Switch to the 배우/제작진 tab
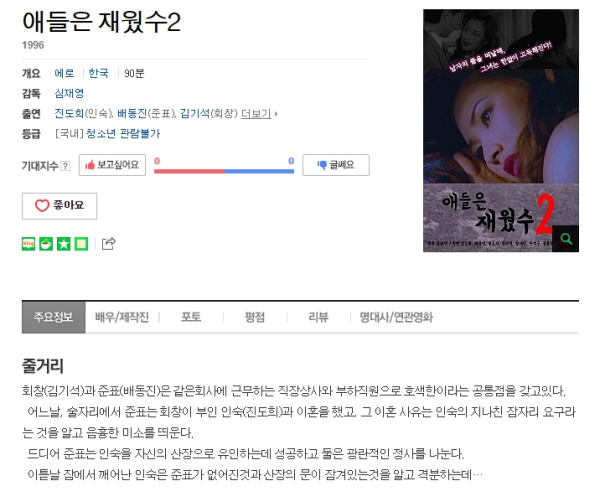 (x=122, y=317)
